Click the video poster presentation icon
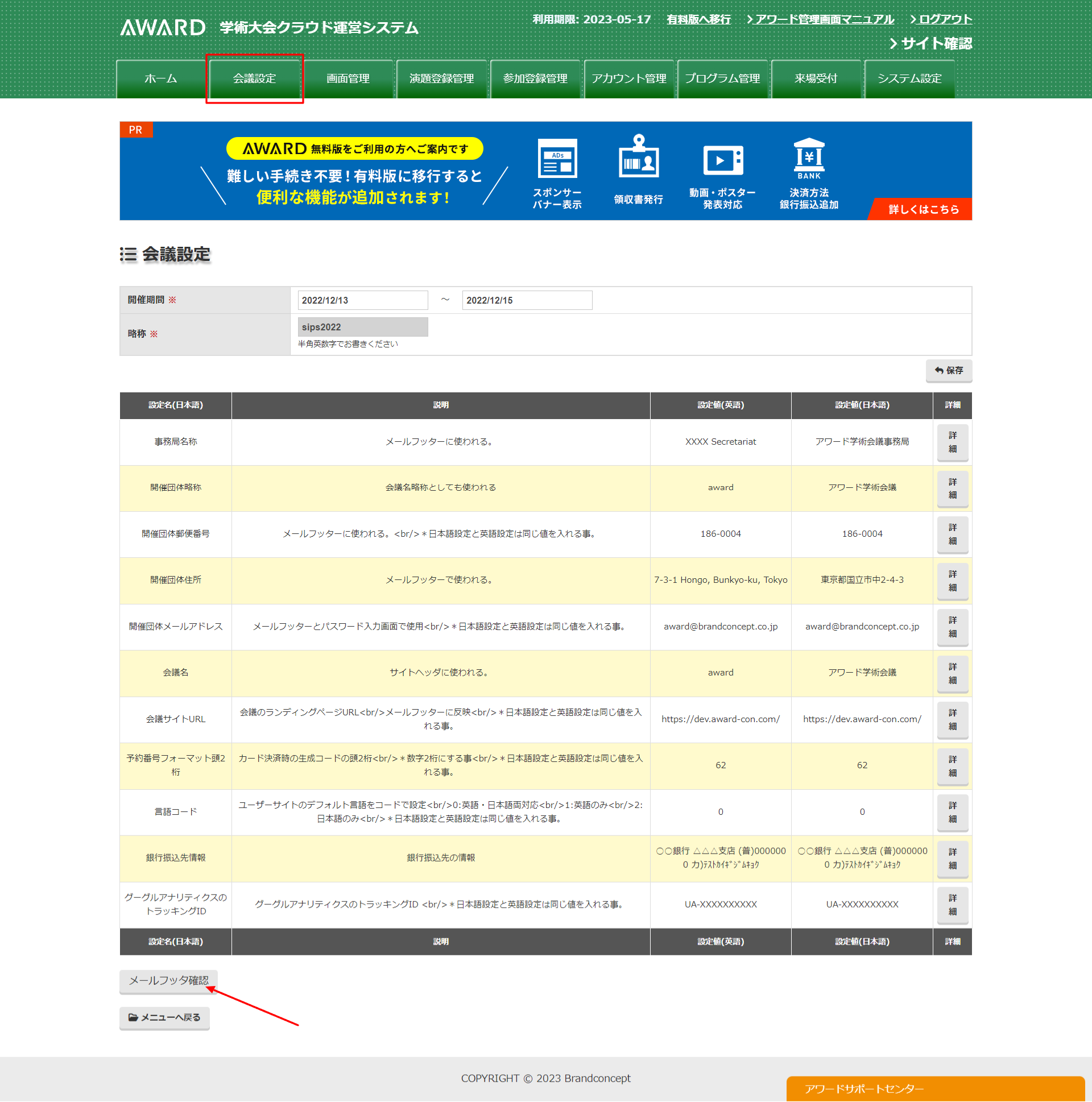Screen dimensions: 1092x1102 [x=722, y=160]
